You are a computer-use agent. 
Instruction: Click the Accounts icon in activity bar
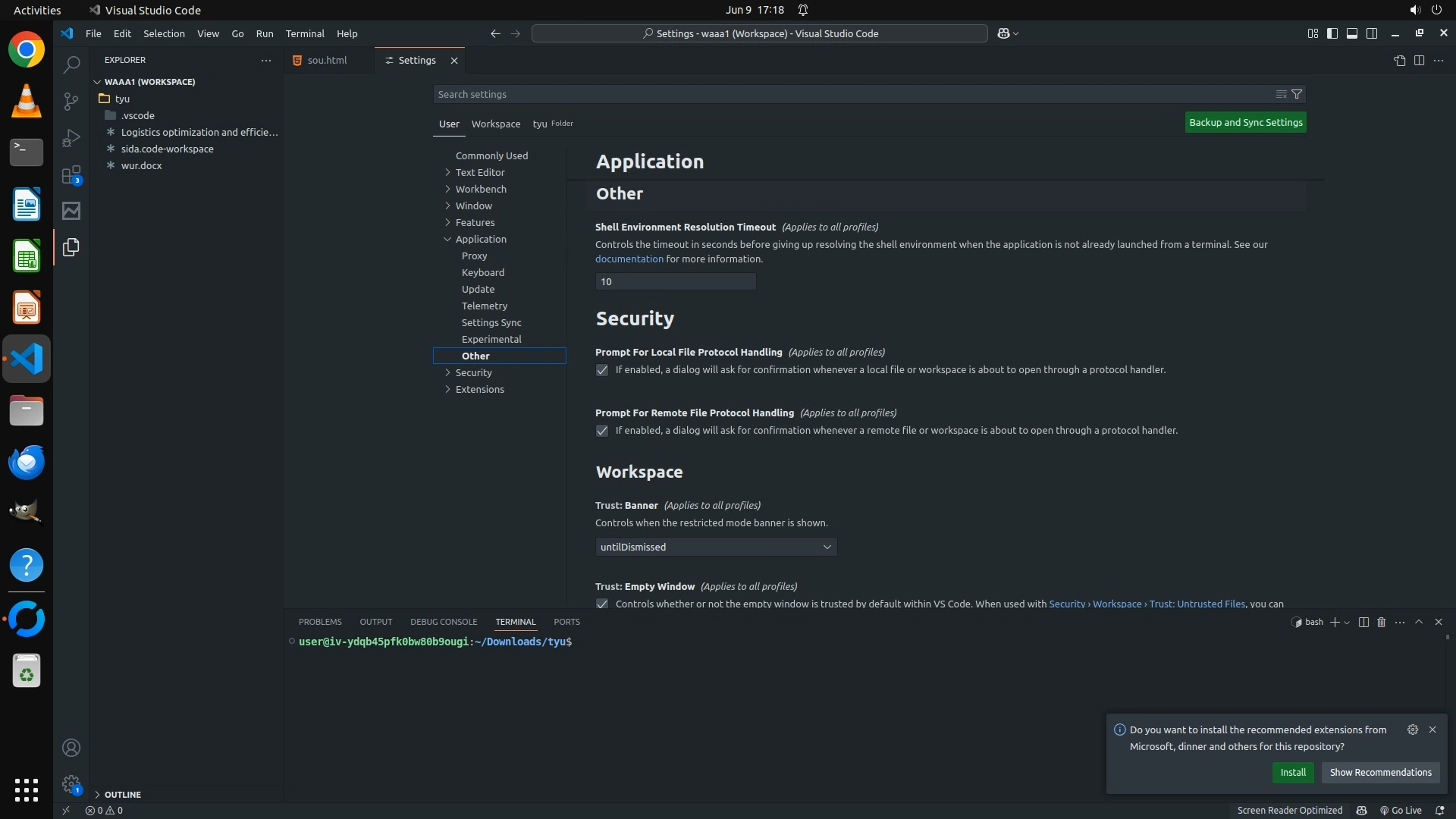71,748
